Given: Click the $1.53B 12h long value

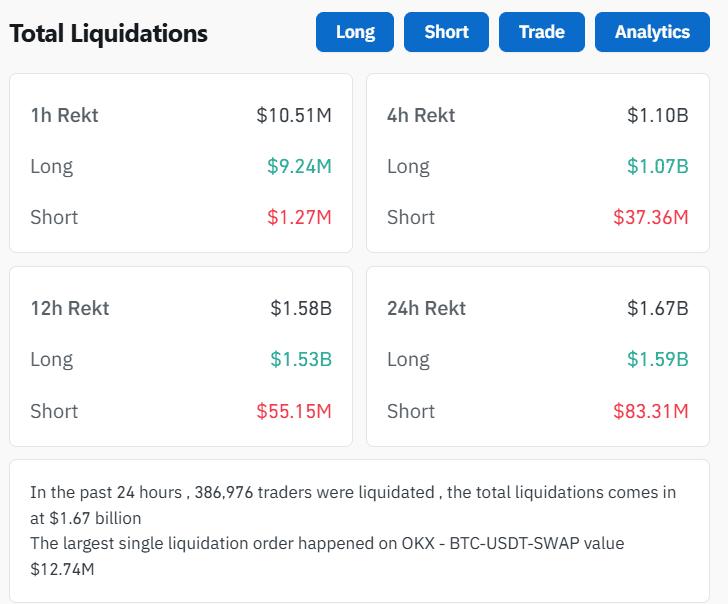Looking at the screenshot, I should pos(300,359).
